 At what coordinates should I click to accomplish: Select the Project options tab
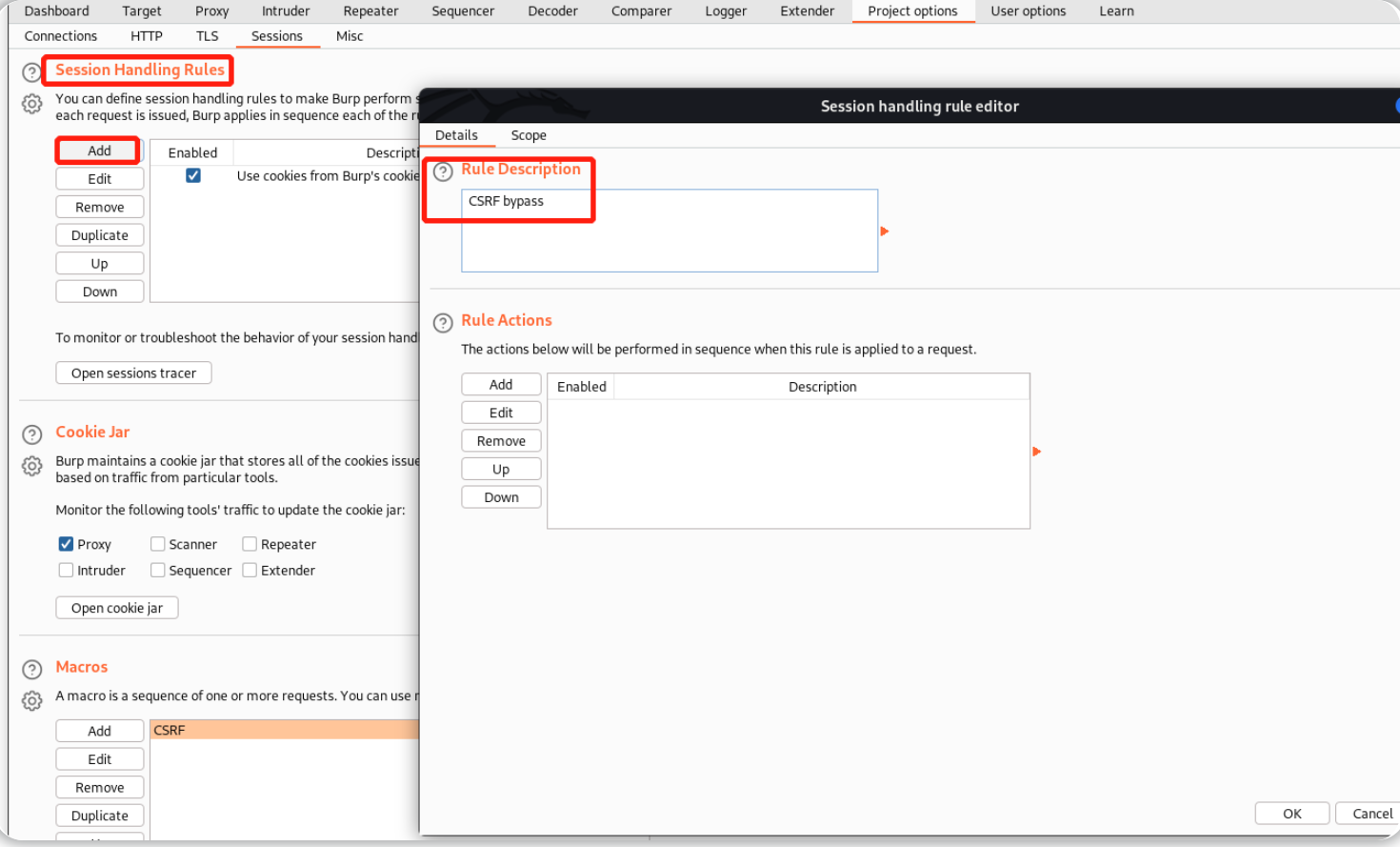point(912,11)
